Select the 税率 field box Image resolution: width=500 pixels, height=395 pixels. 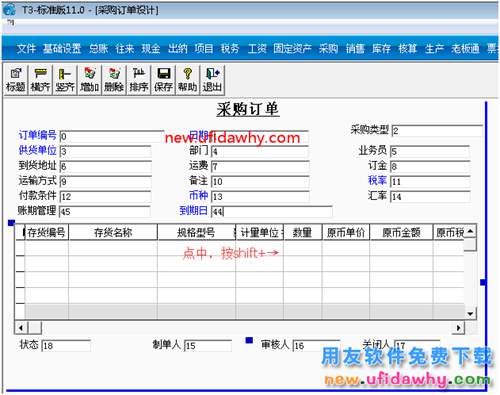pyautogui.click(x=430, y=181)
